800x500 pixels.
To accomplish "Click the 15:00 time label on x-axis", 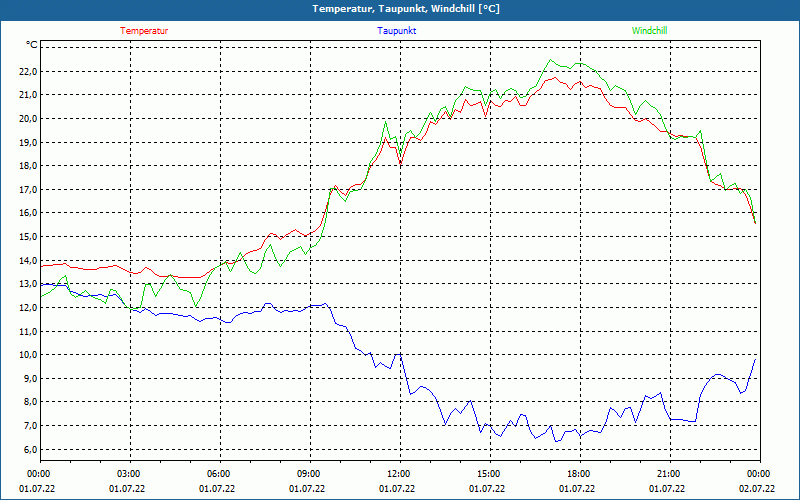I will tap(490, 474).
